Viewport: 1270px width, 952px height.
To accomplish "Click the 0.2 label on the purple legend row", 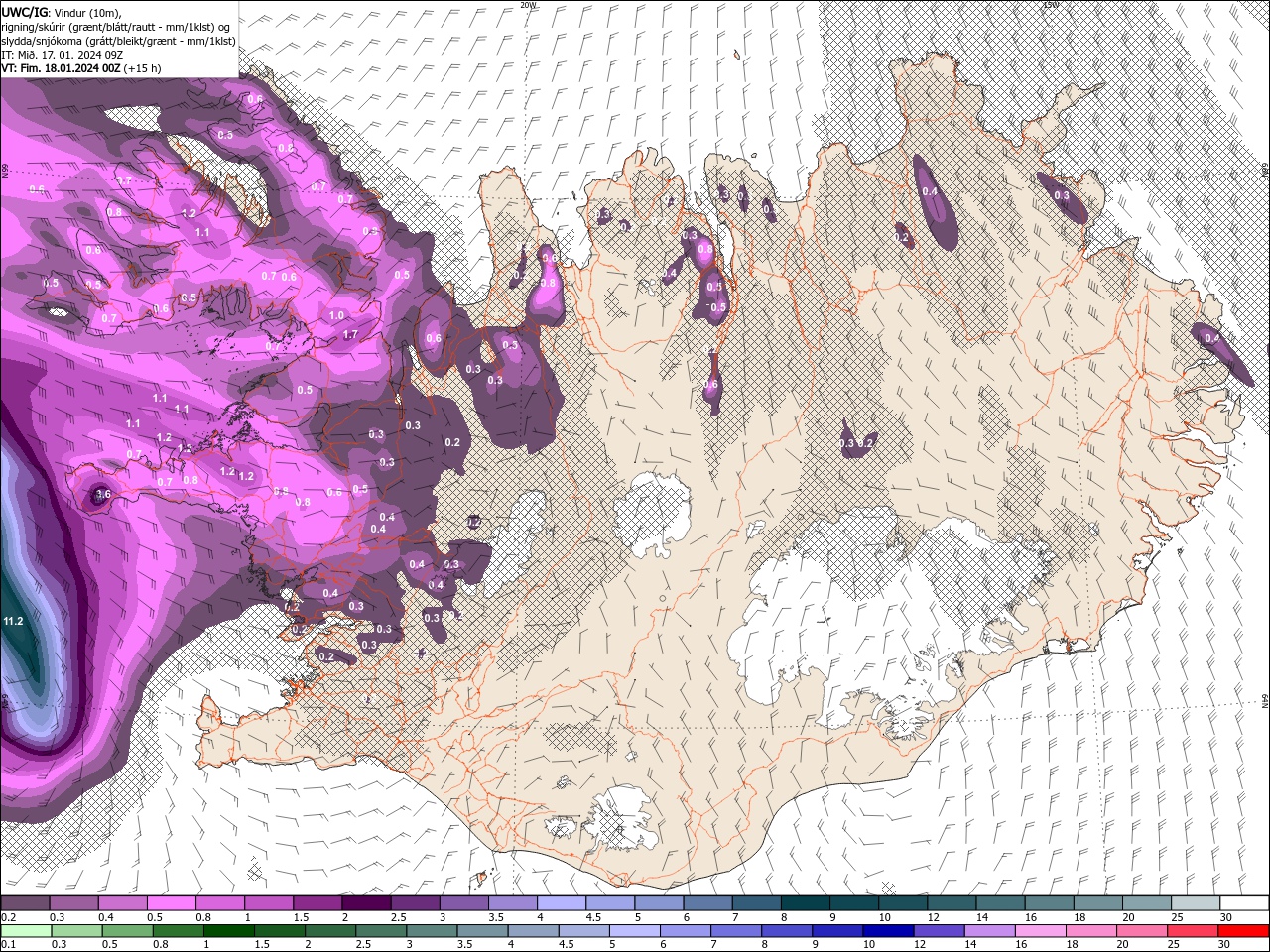I will coord(8,917).
